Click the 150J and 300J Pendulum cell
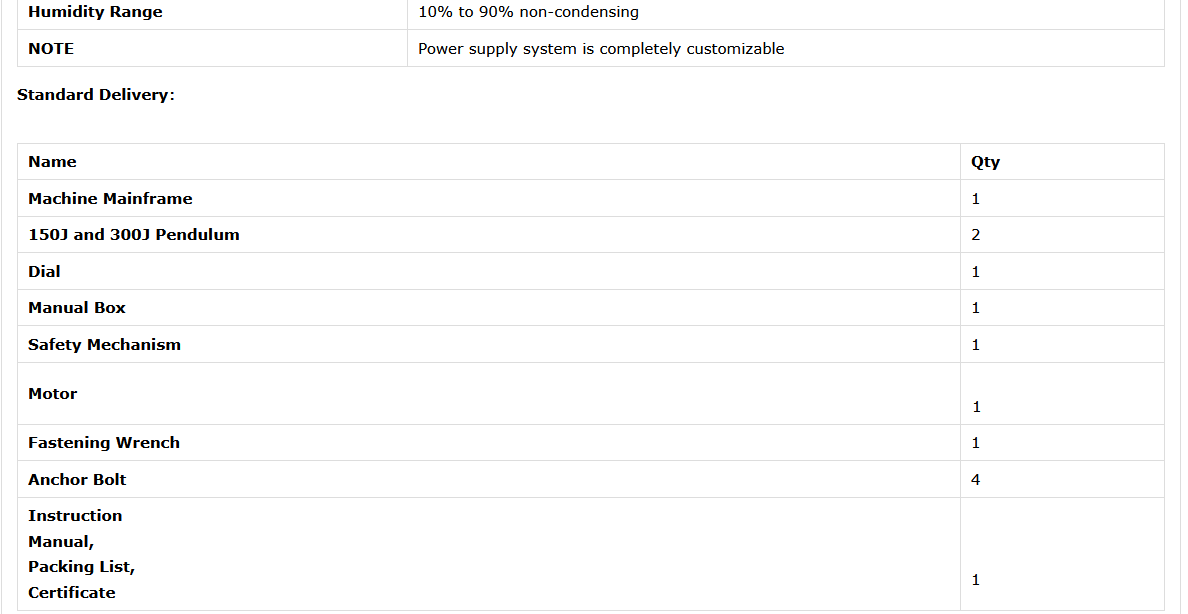The height and width of the screenshot is (614, 1188). pos(134,235)
